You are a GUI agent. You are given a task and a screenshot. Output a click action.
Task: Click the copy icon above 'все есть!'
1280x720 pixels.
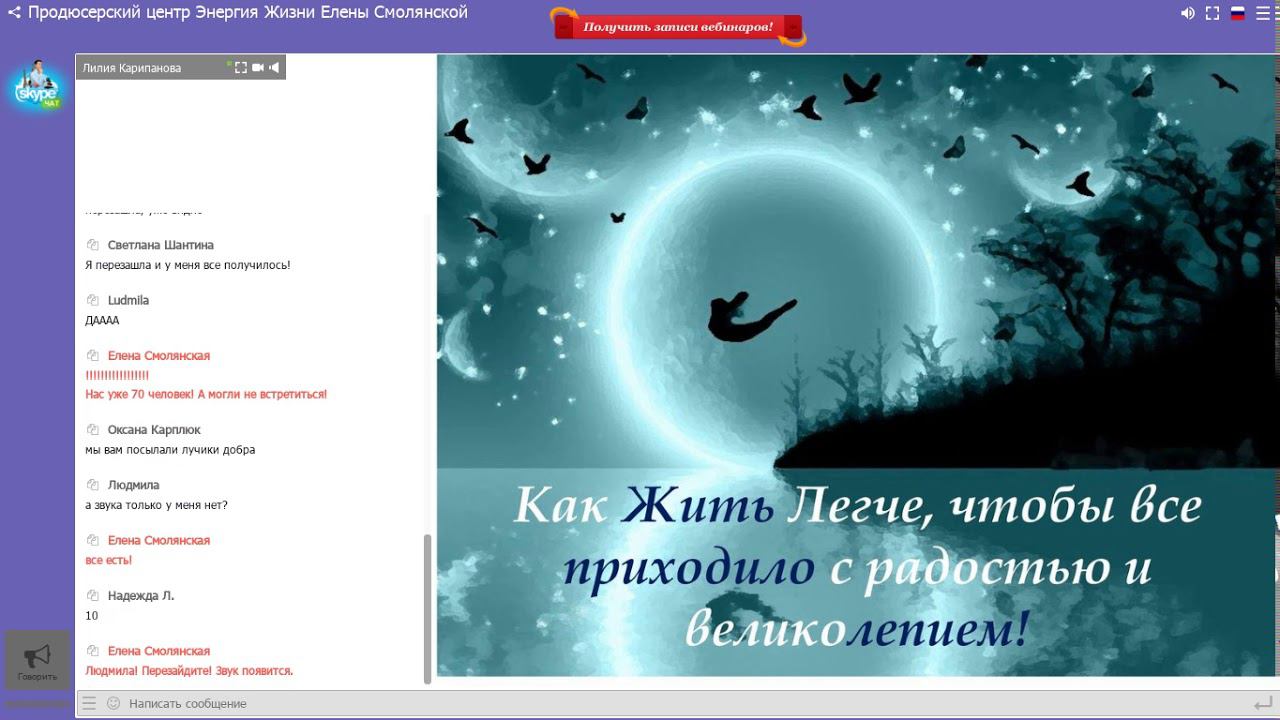click(x=92, y=541)
